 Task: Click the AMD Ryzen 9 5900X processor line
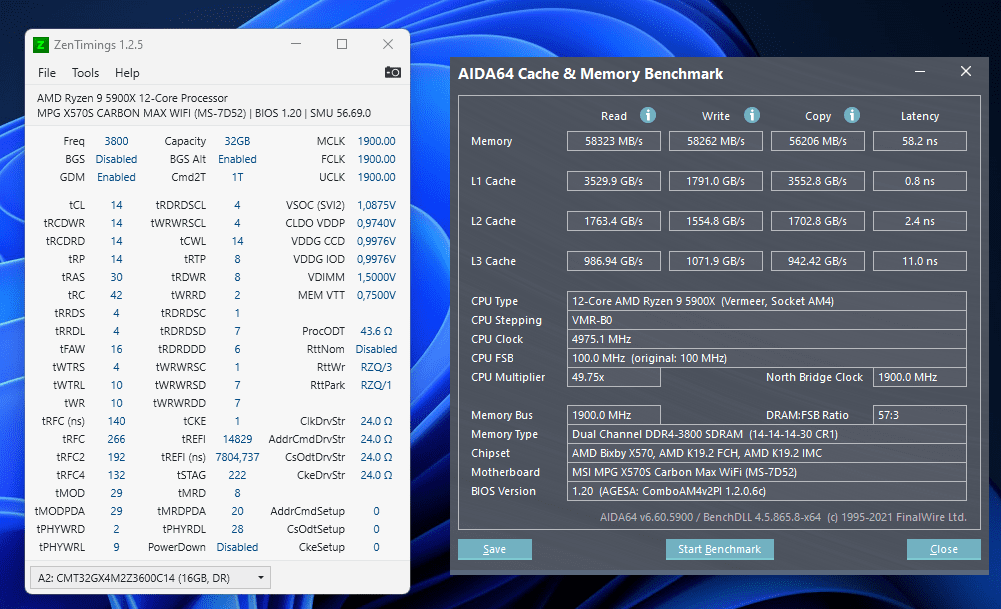[132, 98]
